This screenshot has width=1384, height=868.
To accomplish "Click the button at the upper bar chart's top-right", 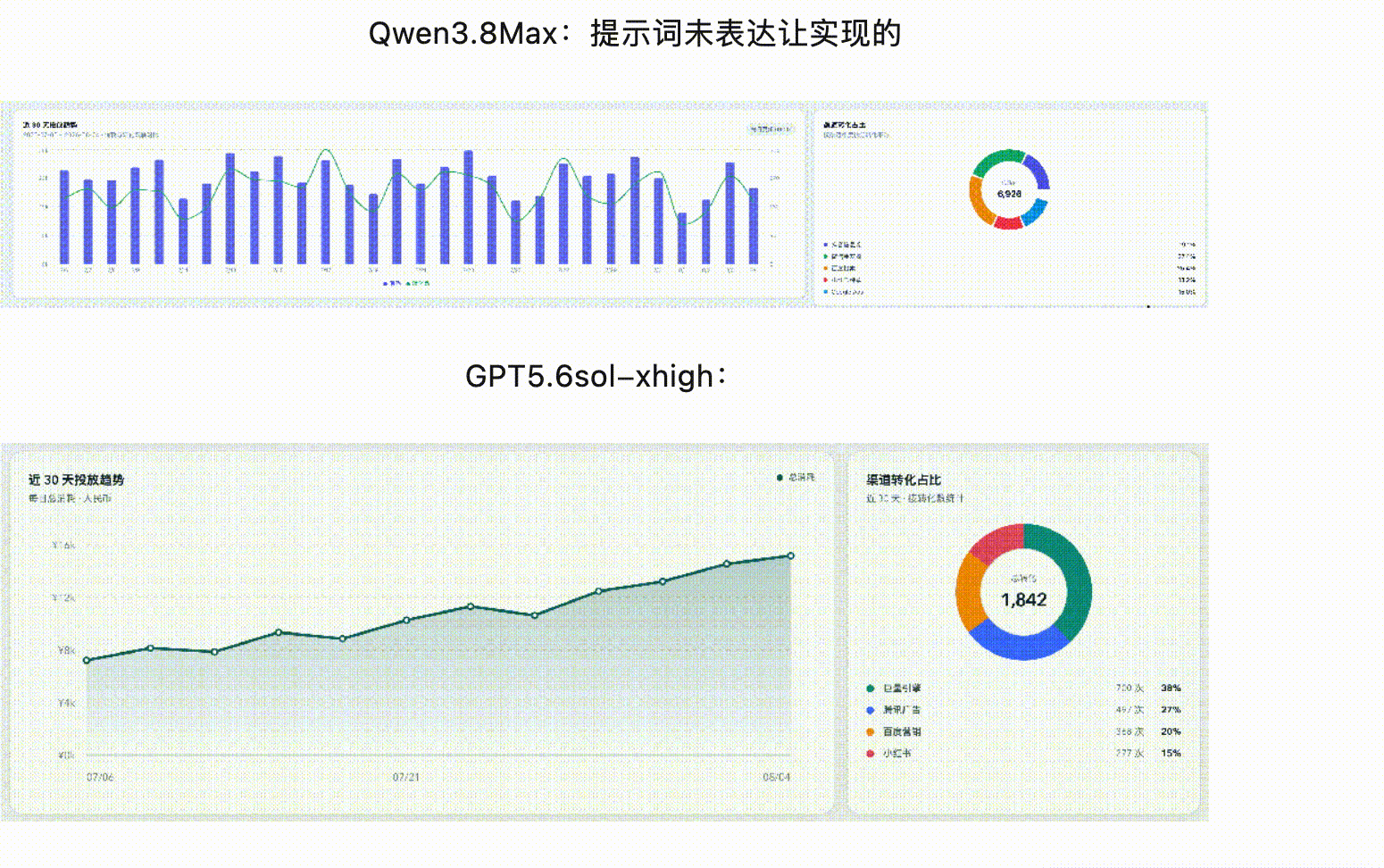I will [771, 129].
